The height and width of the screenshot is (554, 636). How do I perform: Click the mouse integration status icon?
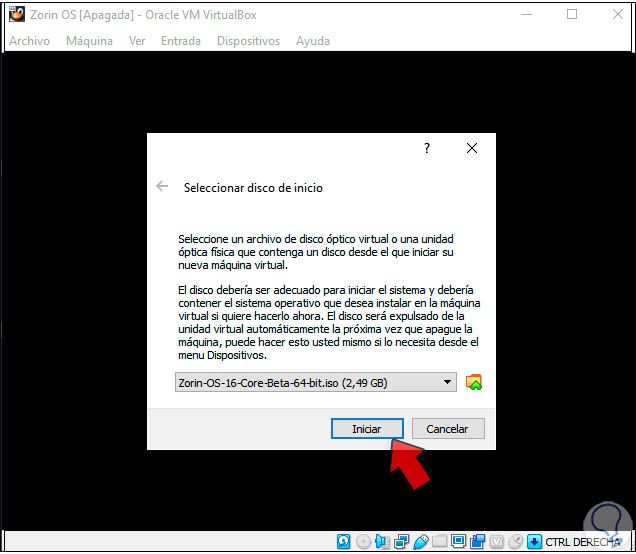(516, 541)
